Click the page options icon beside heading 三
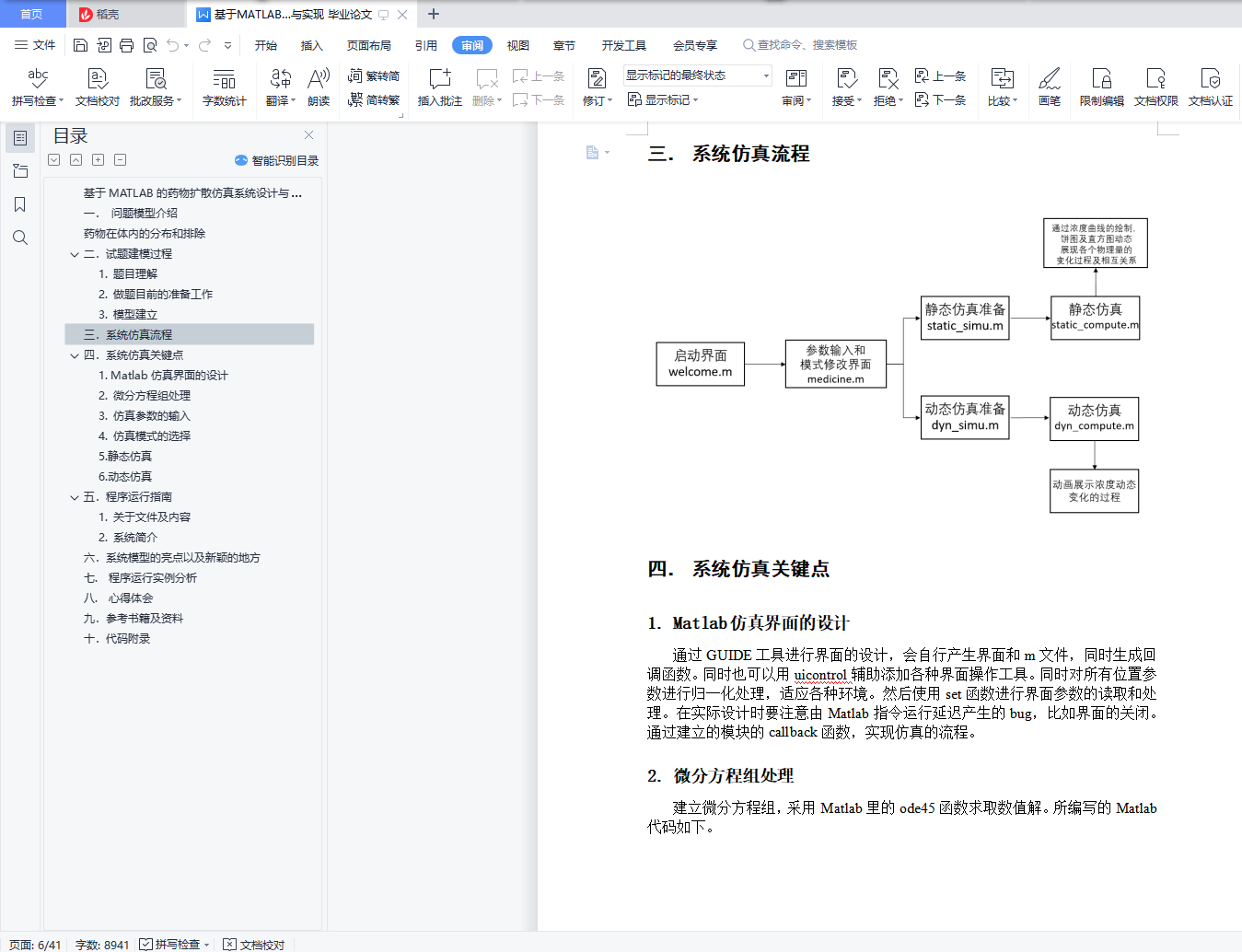This screenshot has width=1242, height=952. (x=598, y=152)
